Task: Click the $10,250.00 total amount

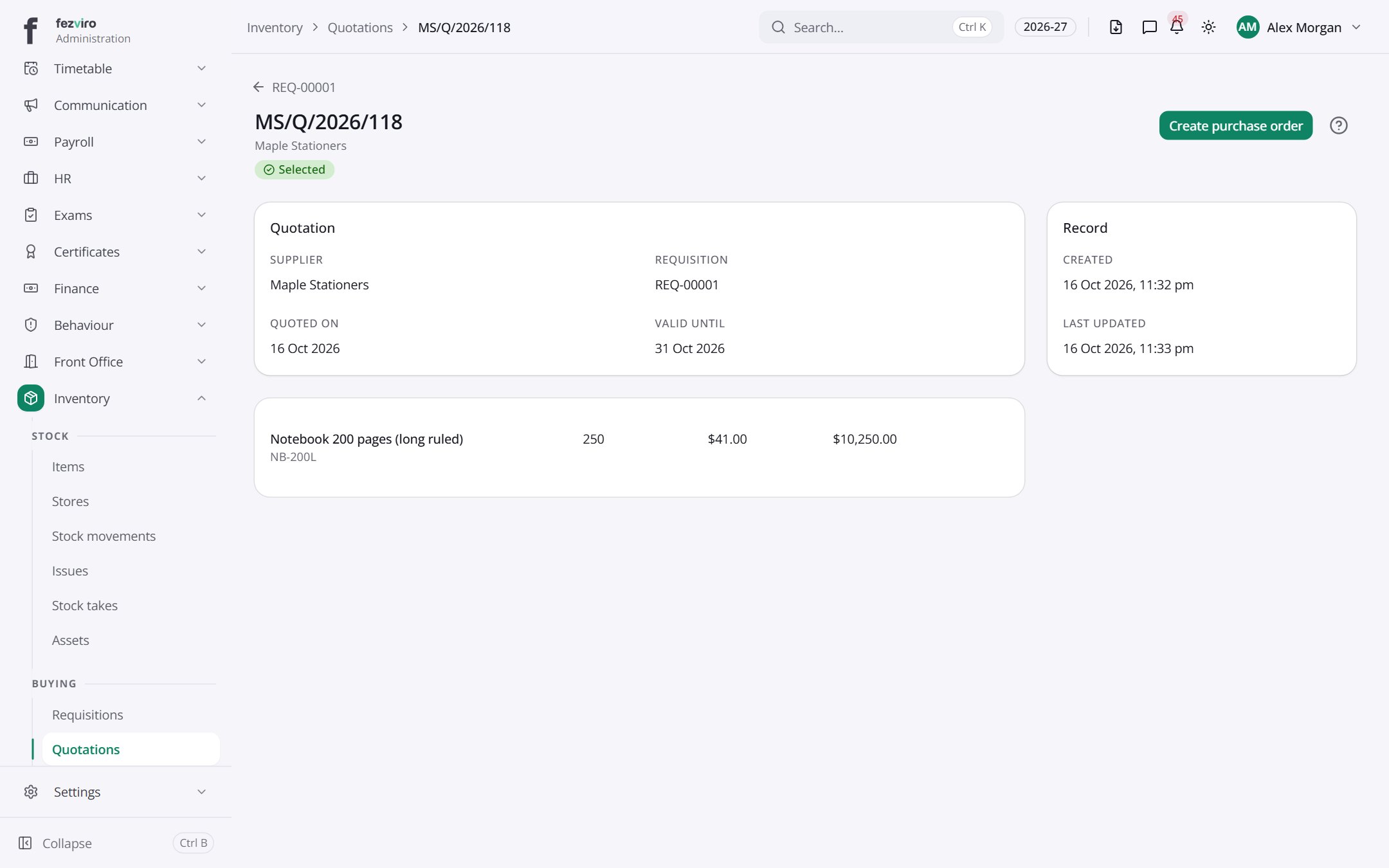Action: tap(864, 439)
